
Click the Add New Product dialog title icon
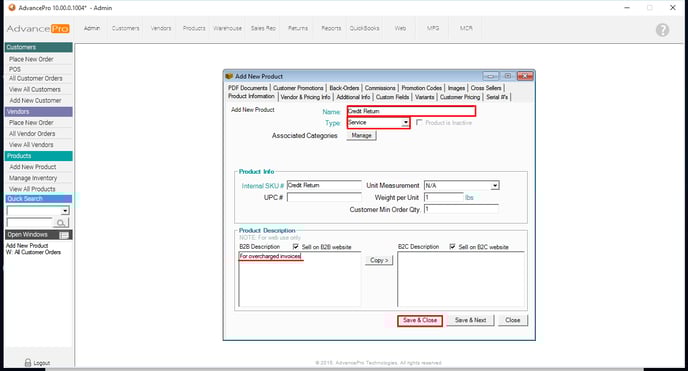click(229, 76)
